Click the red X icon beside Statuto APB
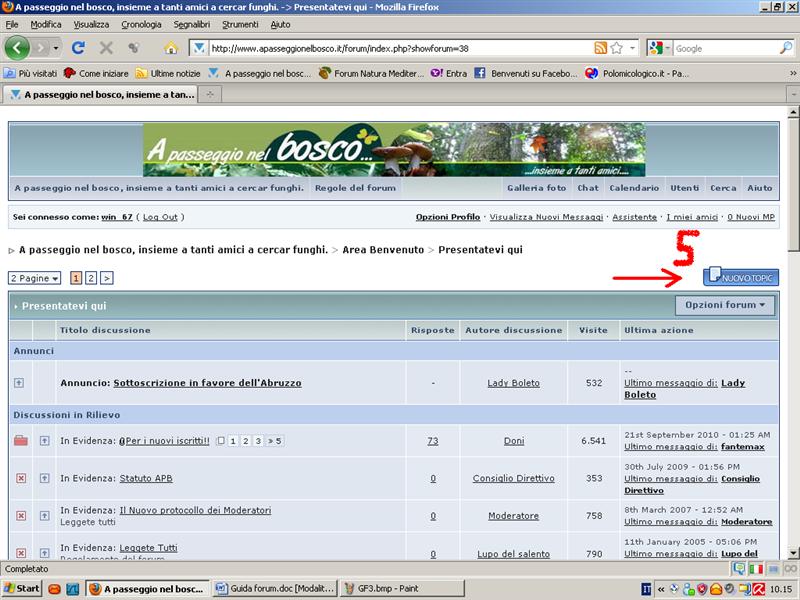The height and width of the screenshot is (600, 800). click(21, 479)
